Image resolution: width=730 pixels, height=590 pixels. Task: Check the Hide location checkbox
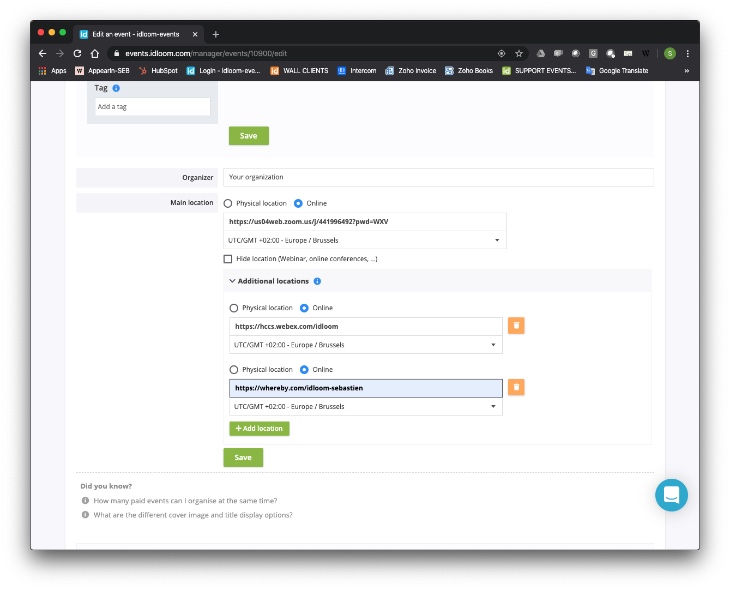pyautogui.click(x=228, y=259)
